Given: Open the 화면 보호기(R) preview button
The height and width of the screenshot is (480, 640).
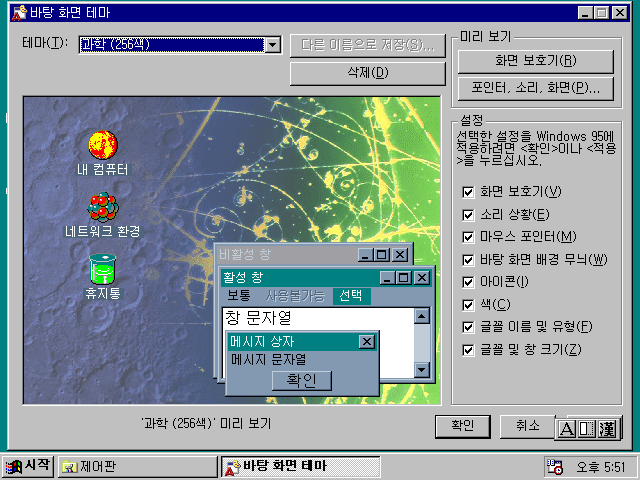Looking at the screenshot, I should point(535,60).
